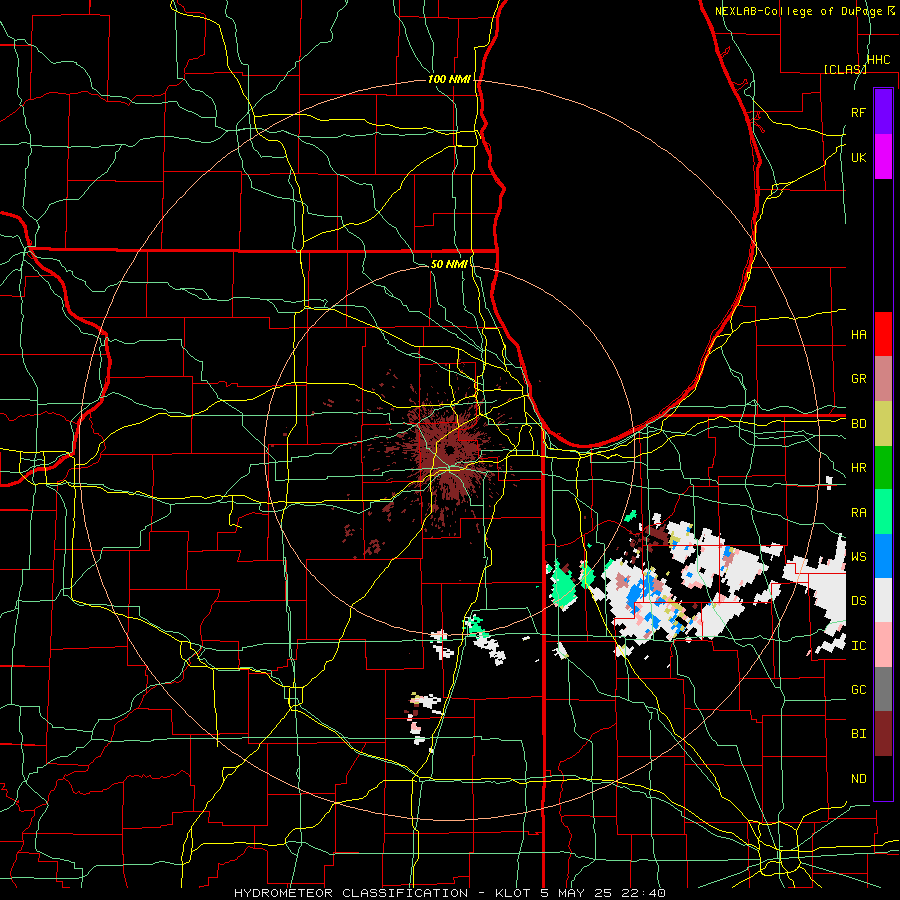
Task: Click the GR legend label
Action: coord(858,378)
